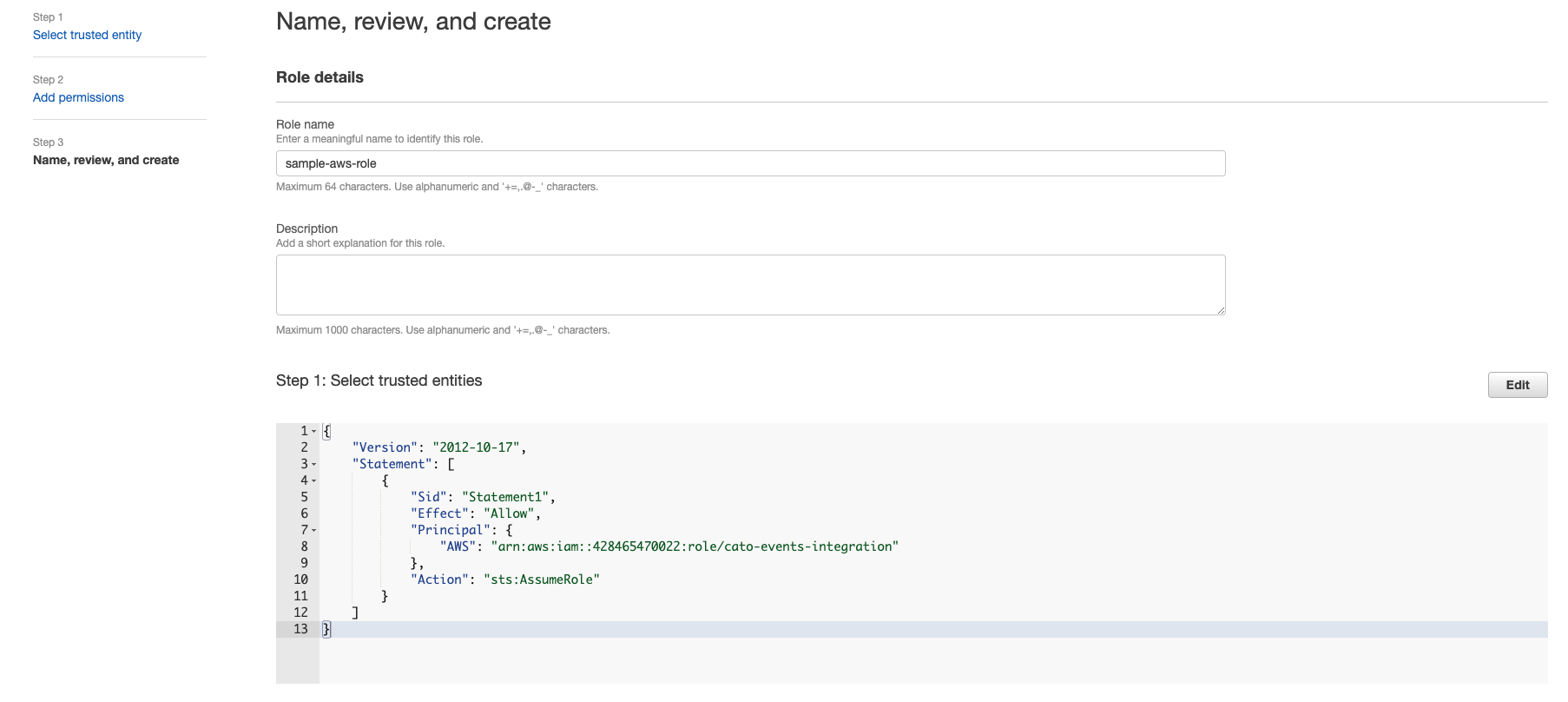The width and height of the screenshot is (1568, 702).
Task: Collapse the fold arrow on line 1
Action: click(x=314, y=432)
